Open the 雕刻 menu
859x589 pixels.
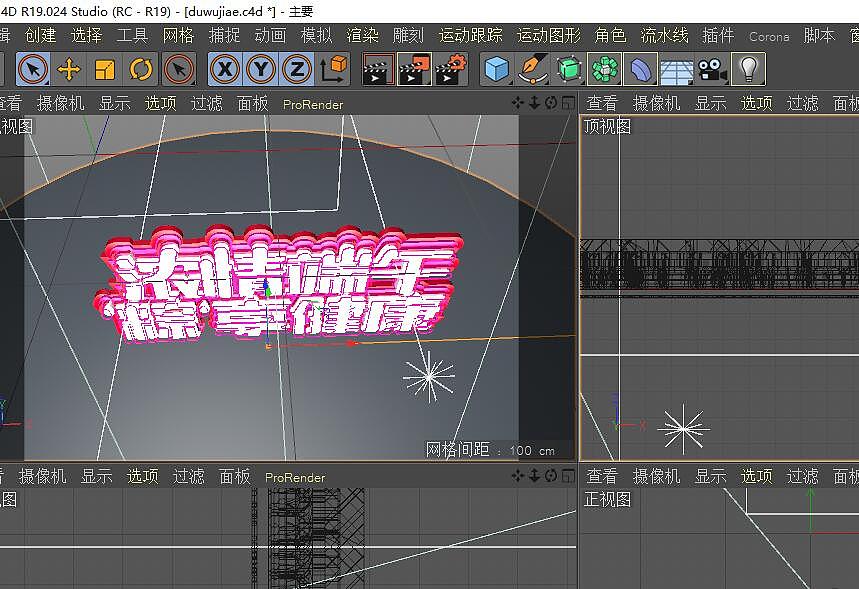tap(409, 36)
